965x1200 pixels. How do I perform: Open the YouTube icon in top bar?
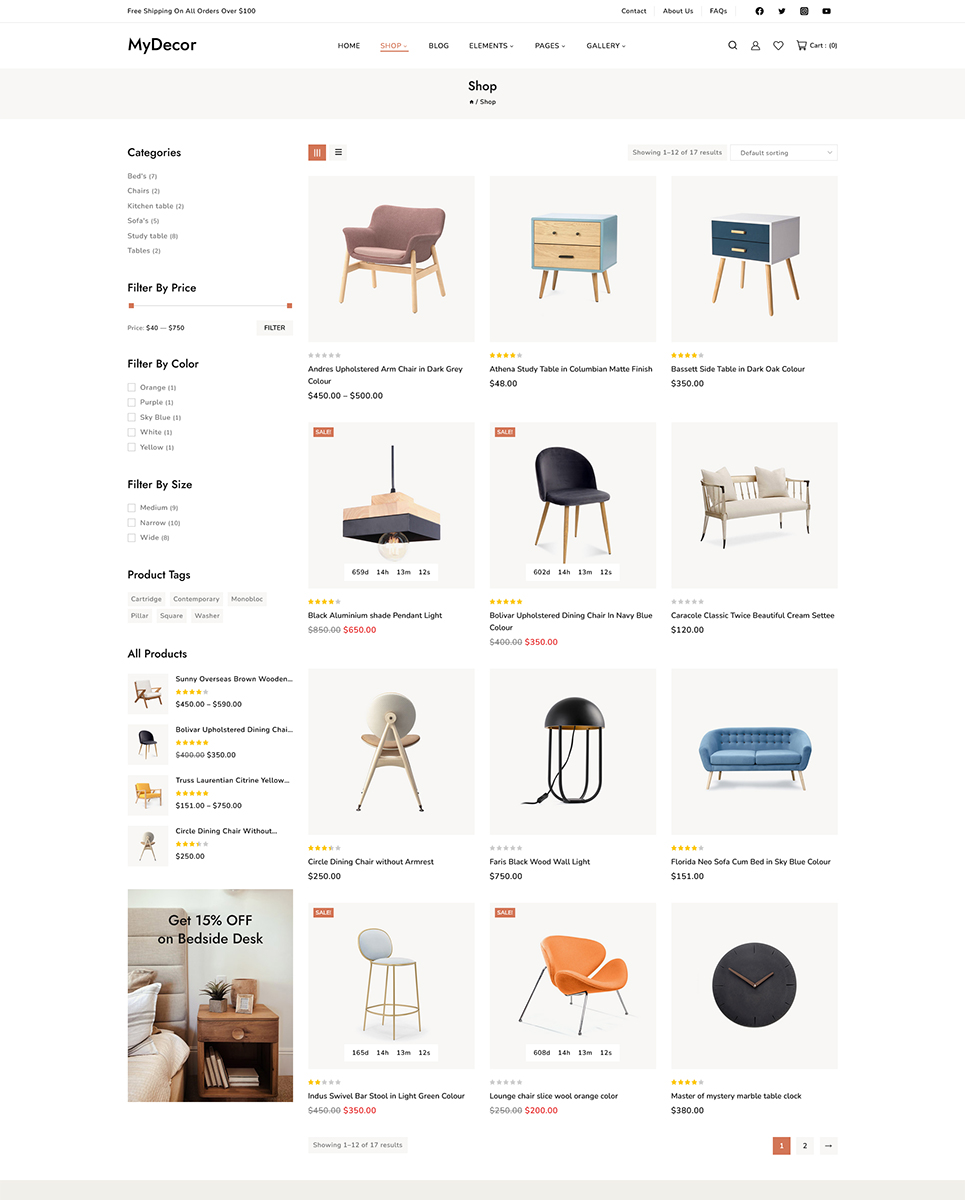(826, 11)
